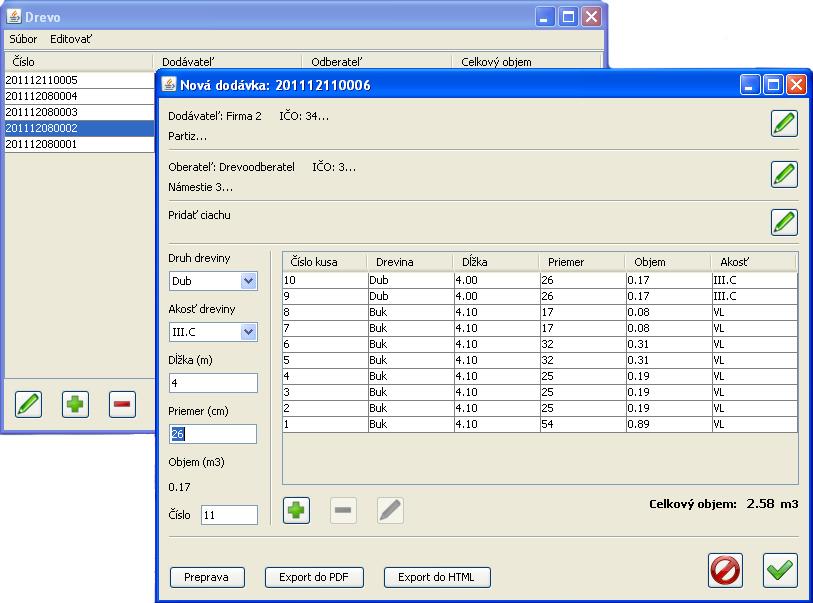Add new log piece with green plus
This screenshot has width=813, height=603.
coord(296,510)
